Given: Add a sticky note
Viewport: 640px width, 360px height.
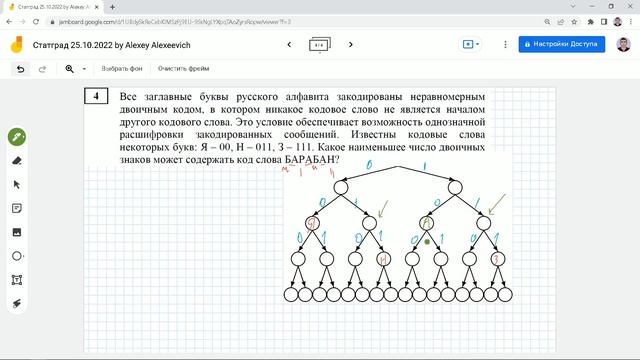Looking at the screenshot, I should pos(17,209).
